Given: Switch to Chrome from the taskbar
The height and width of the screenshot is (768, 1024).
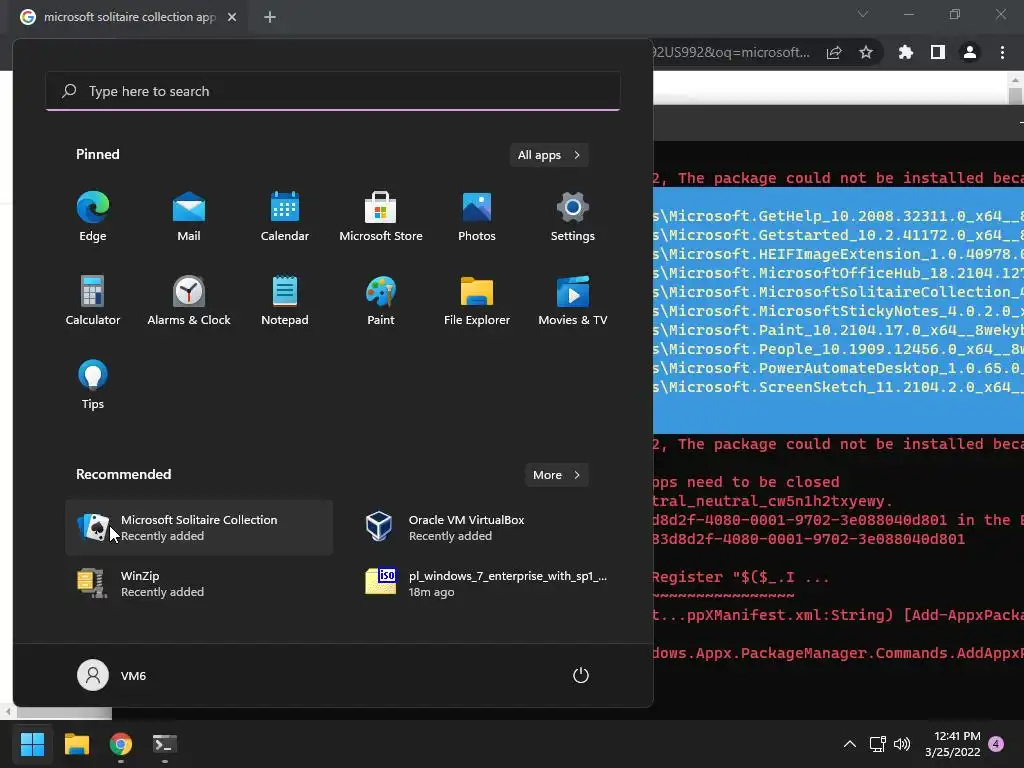Looking at the screenshot, I should pyautogui.click(x=121, y=744).
